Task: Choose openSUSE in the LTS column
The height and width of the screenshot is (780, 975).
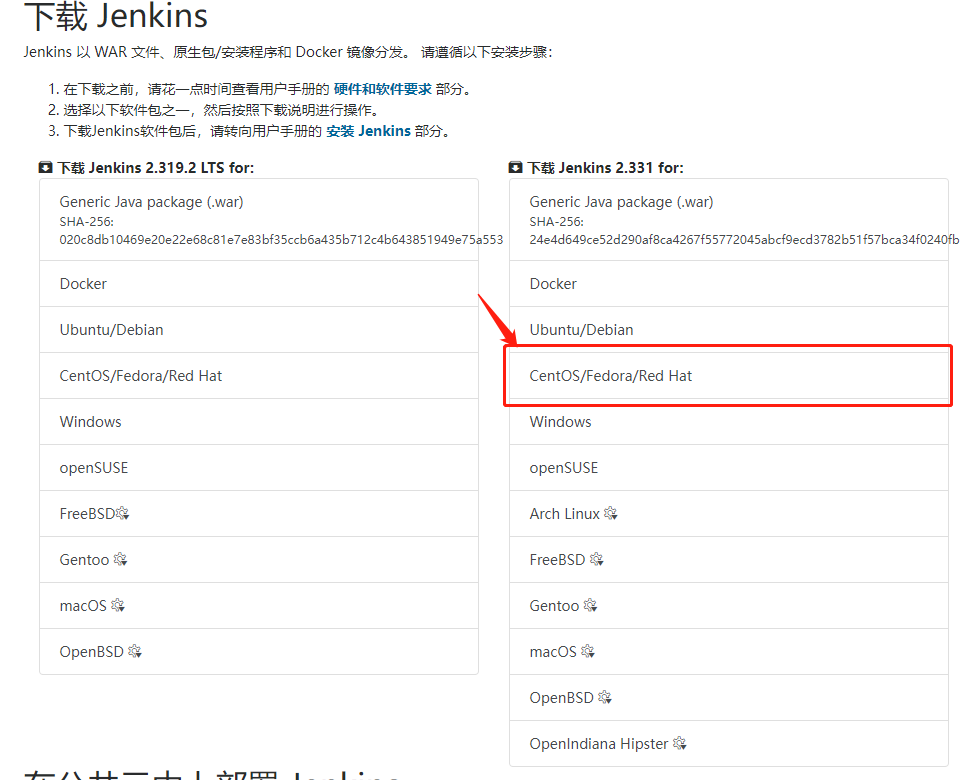Action: pos(259,468)
